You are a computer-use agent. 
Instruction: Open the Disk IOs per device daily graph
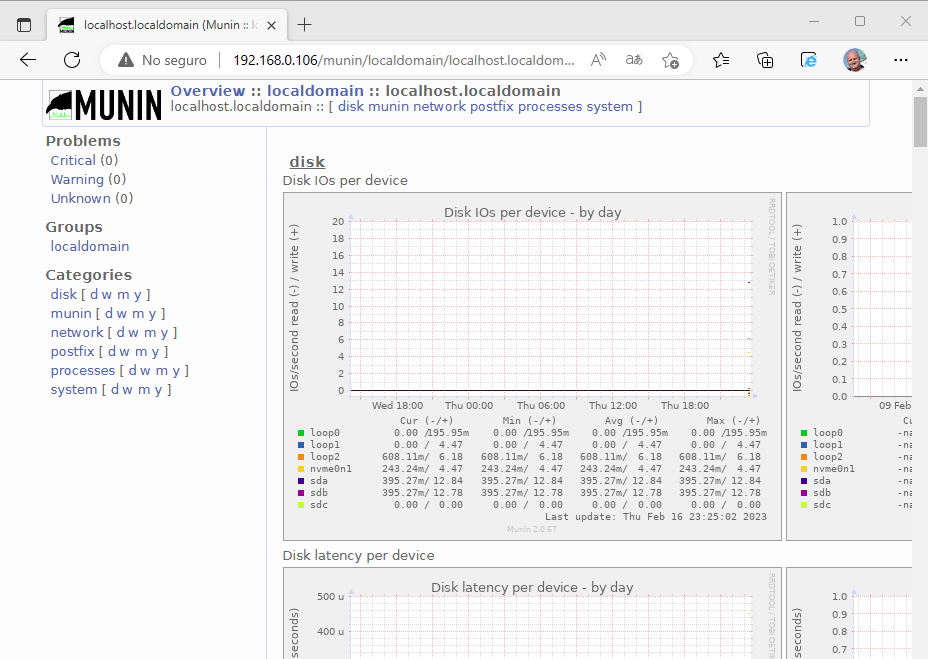532,366
